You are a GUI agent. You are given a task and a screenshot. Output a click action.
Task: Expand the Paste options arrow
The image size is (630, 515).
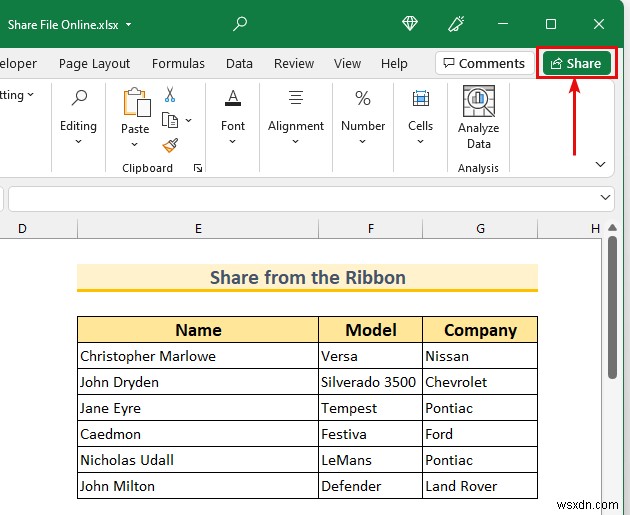(x=135, y=144)
